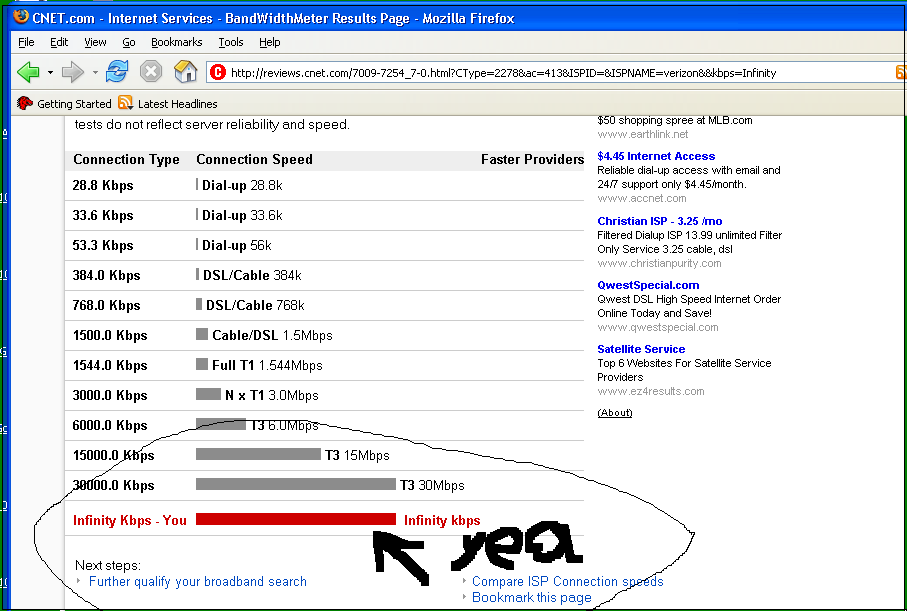Open the Help menu
Image resolution: width=907 pixels, height=611 pixels.
click(270, 42)
